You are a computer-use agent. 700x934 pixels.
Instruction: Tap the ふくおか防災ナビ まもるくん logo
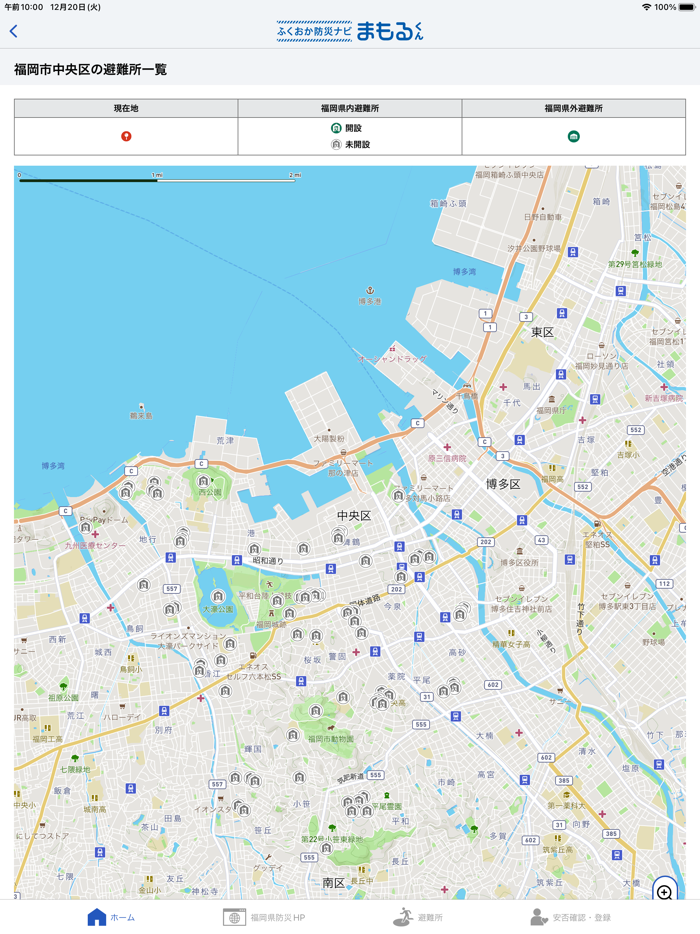[350, 31]
